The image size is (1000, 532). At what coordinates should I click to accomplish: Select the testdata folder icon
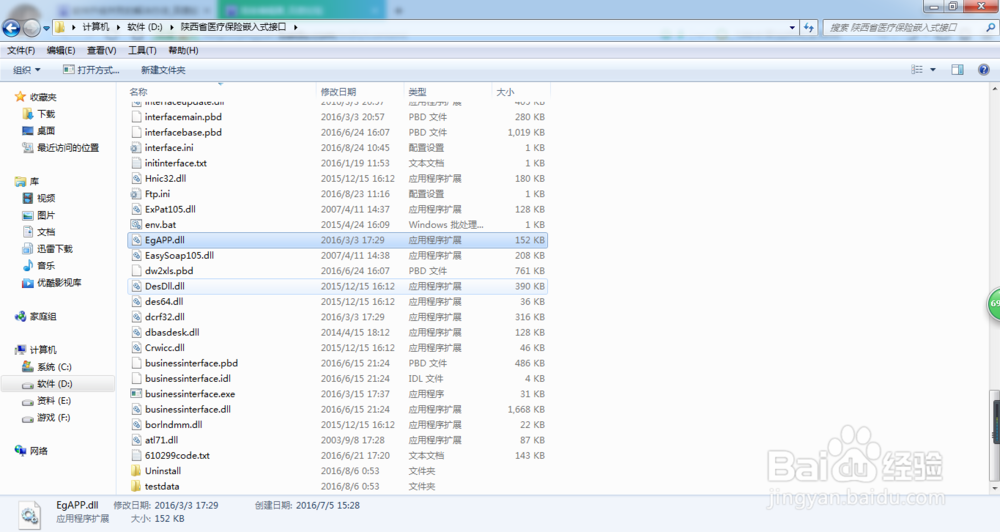(136, 486)
